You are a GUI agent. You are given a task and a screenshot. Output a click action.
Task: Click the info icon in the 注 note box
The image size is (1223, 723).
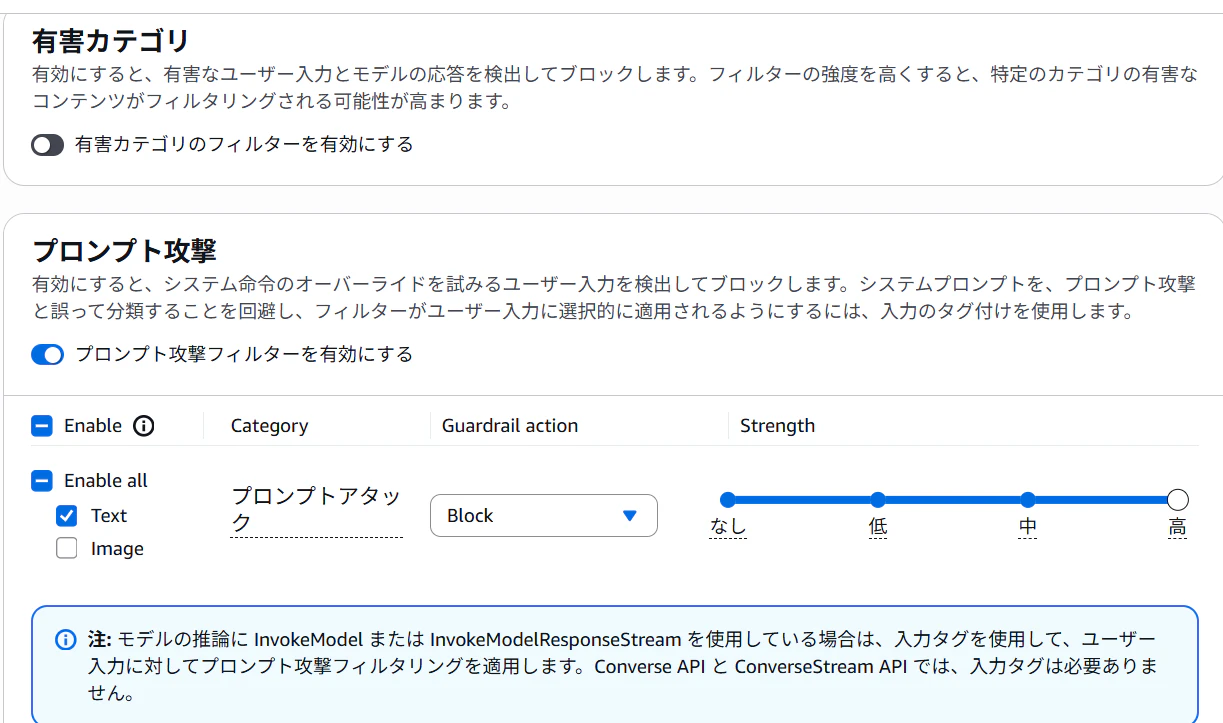(66, 640)
